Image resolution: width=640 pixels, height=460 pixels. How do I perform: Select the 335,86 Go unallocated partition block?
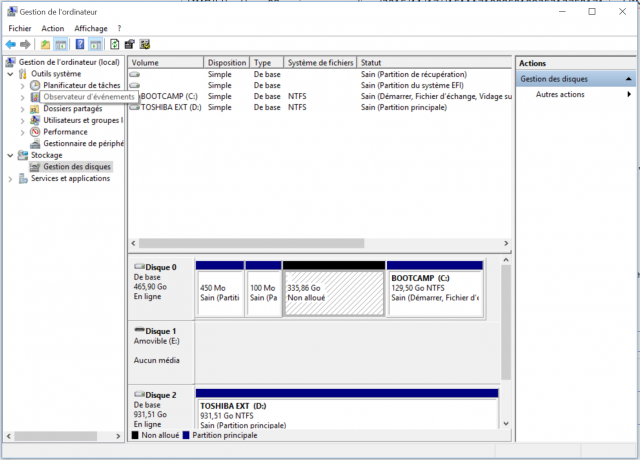coord(334,291)
